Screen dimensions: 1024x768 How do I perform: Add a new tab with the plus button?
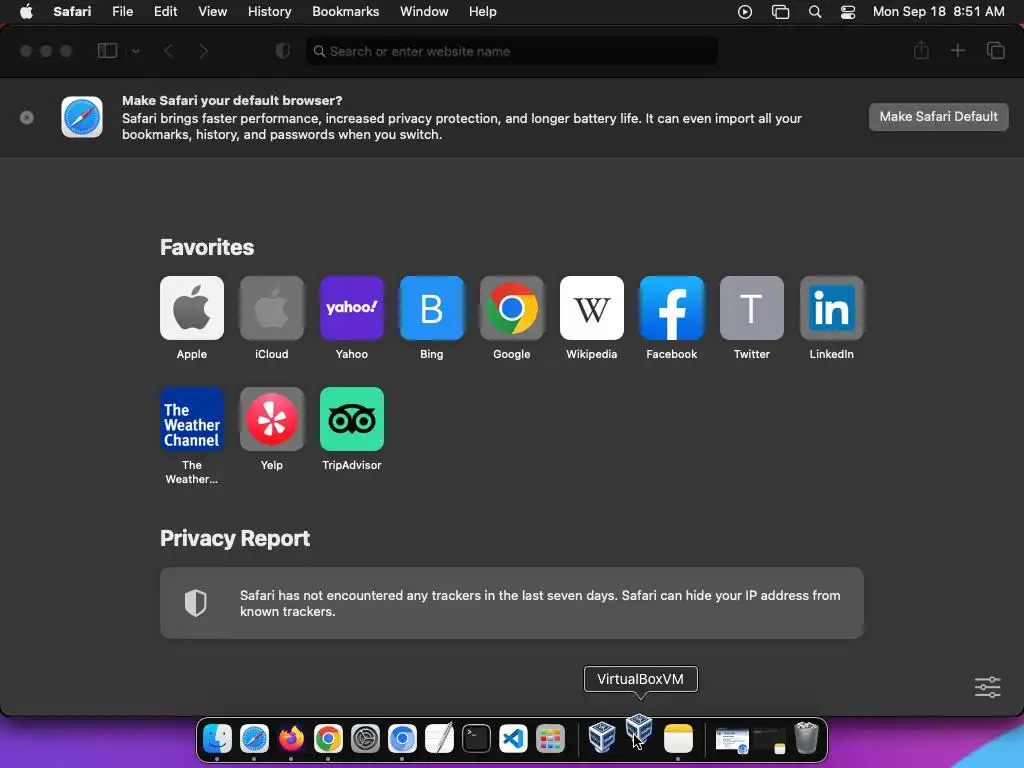click(957, 50)
